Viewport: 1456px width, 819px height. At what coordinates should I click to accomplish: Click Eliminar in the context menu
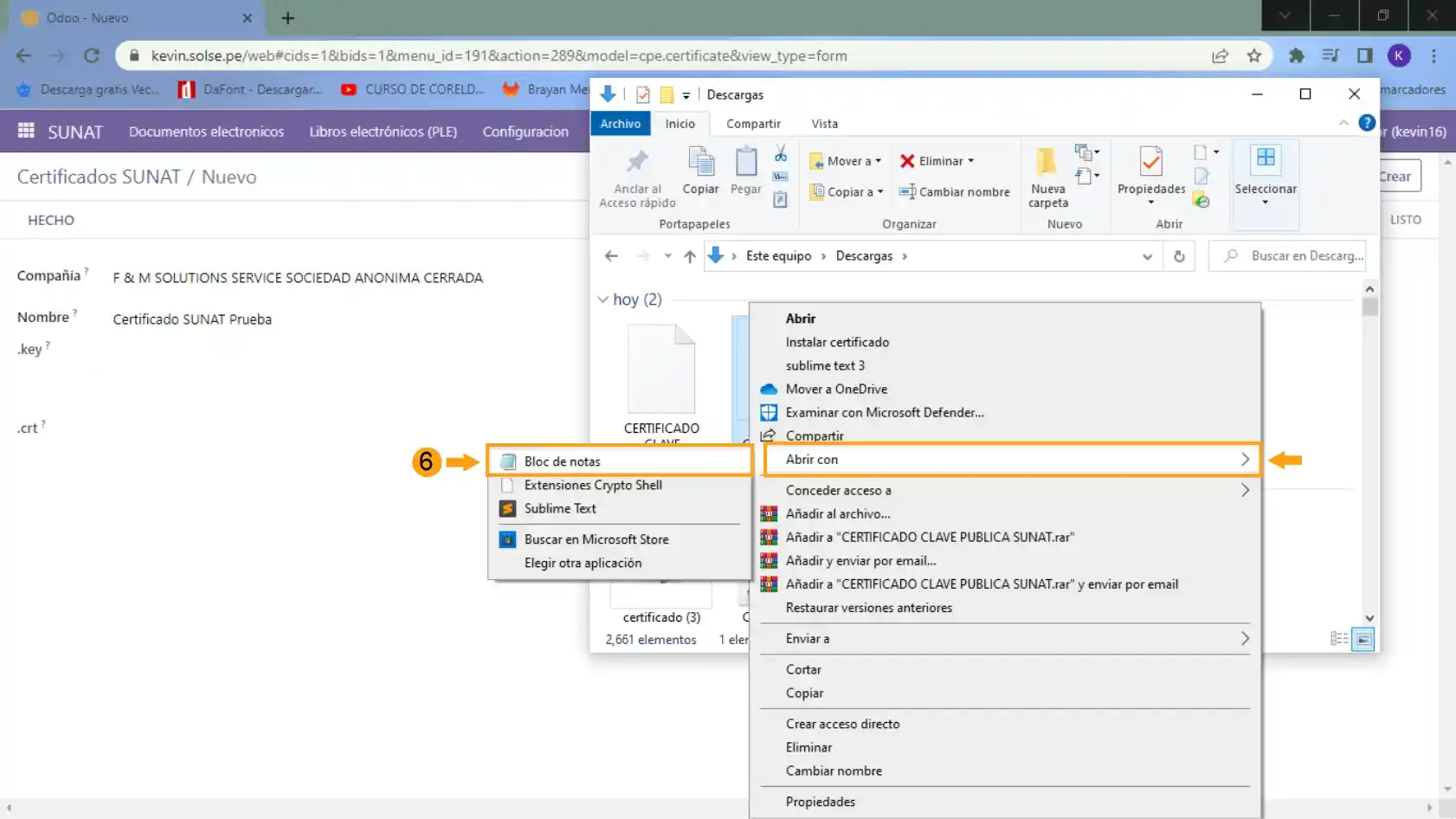809,747
